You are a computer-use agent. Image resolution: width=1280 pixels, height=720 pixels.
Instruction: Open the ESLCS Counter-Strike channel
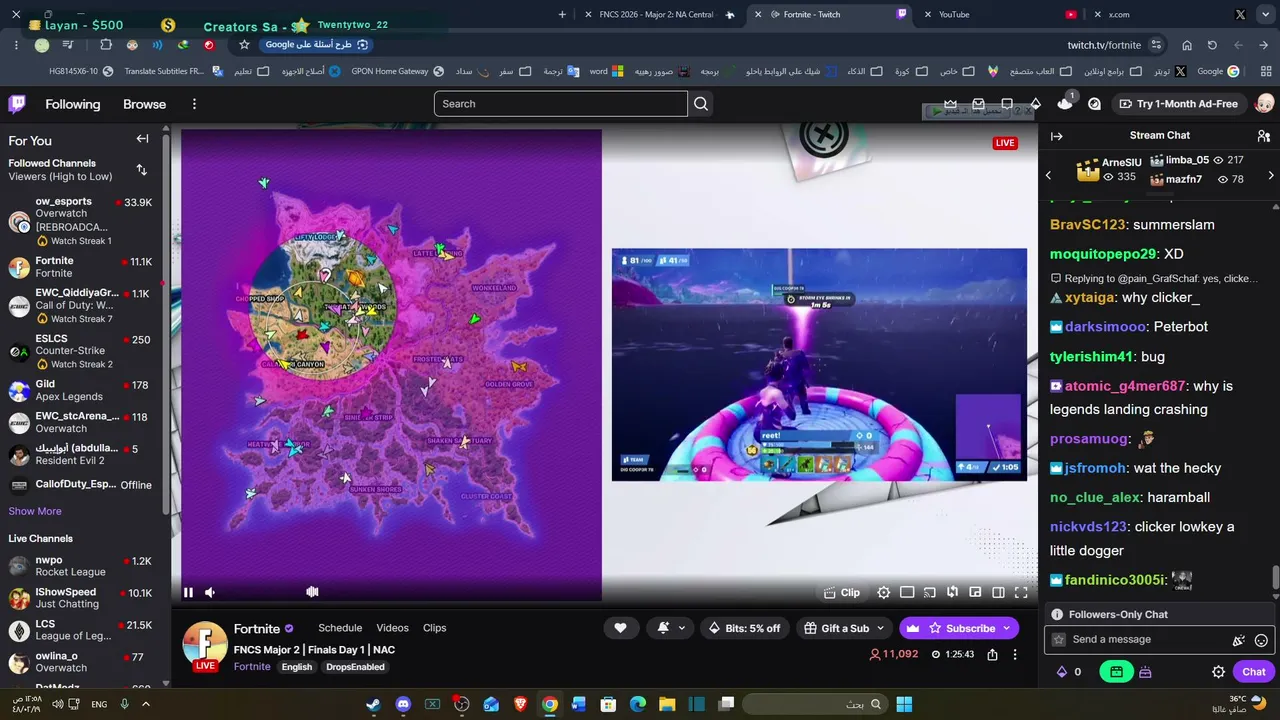point(80,351)
